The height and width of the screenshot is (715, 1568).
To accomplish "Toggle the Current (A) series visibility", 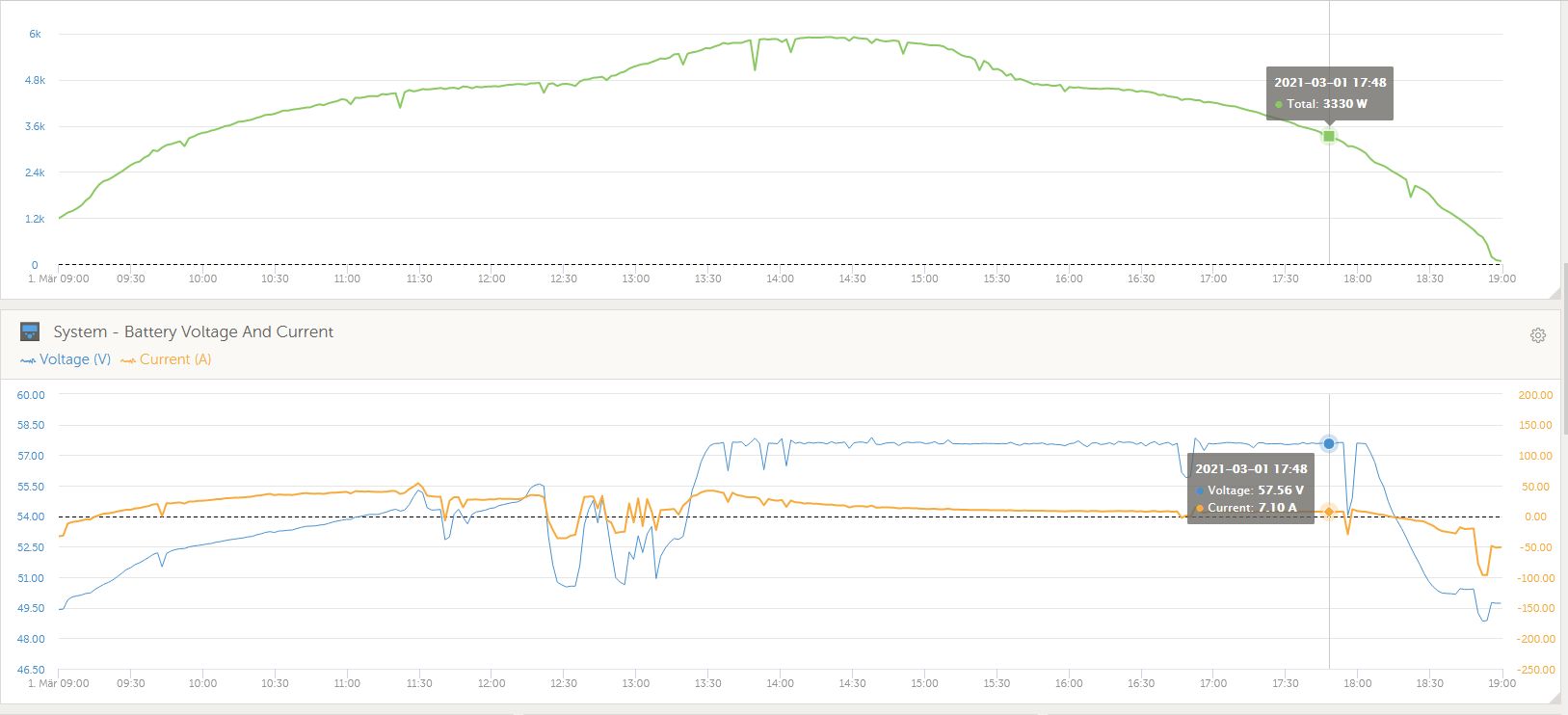I will 174,359.
